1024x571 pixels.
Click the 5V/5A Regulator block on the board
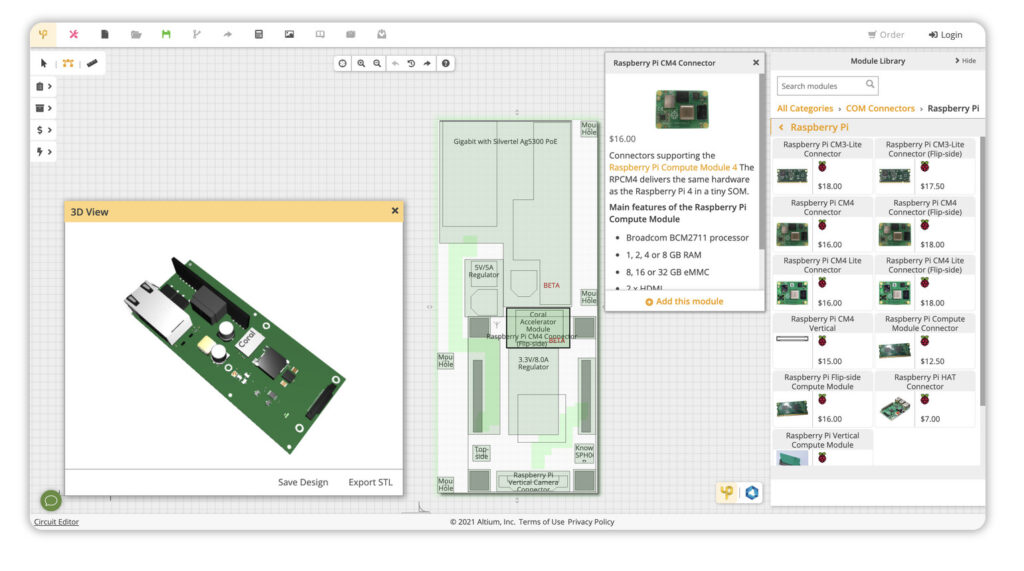click(x=484, y=287)
